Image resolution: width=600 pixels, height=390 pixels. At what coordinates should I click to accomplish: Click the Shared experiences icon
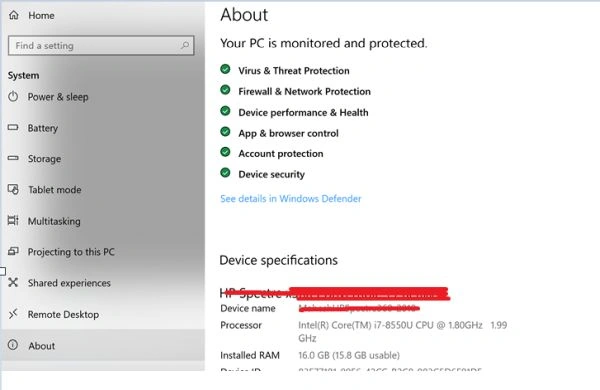13,282
